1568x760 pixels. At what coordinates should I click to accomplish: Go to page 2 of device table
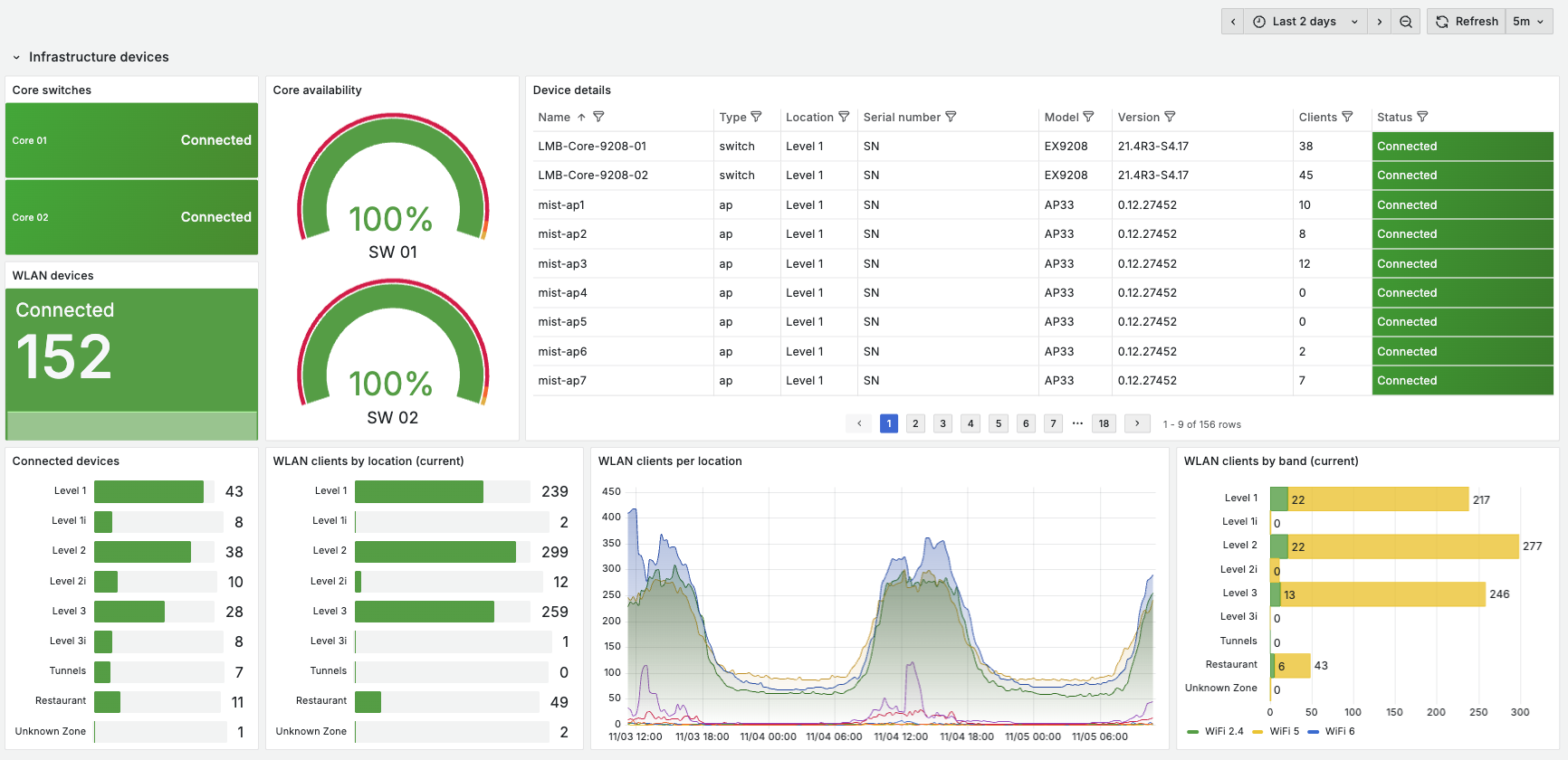point(915,423)
